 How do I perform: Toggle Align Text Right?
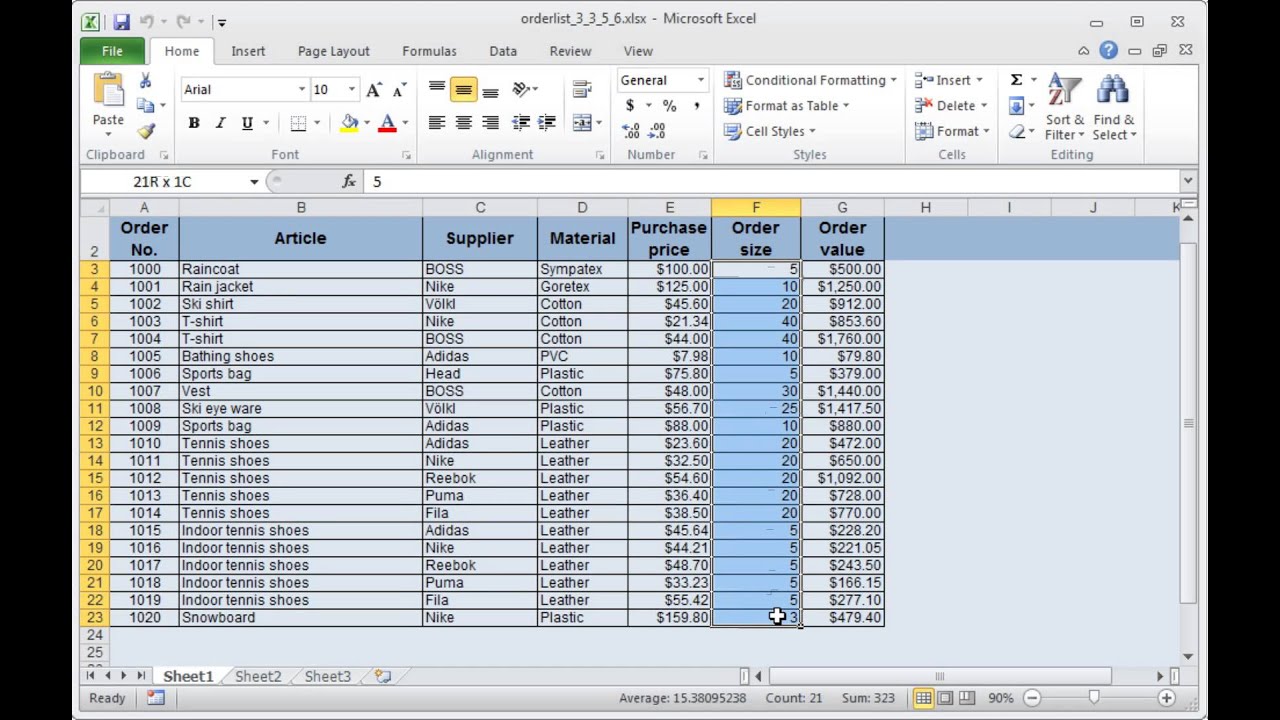pos(490,123)
